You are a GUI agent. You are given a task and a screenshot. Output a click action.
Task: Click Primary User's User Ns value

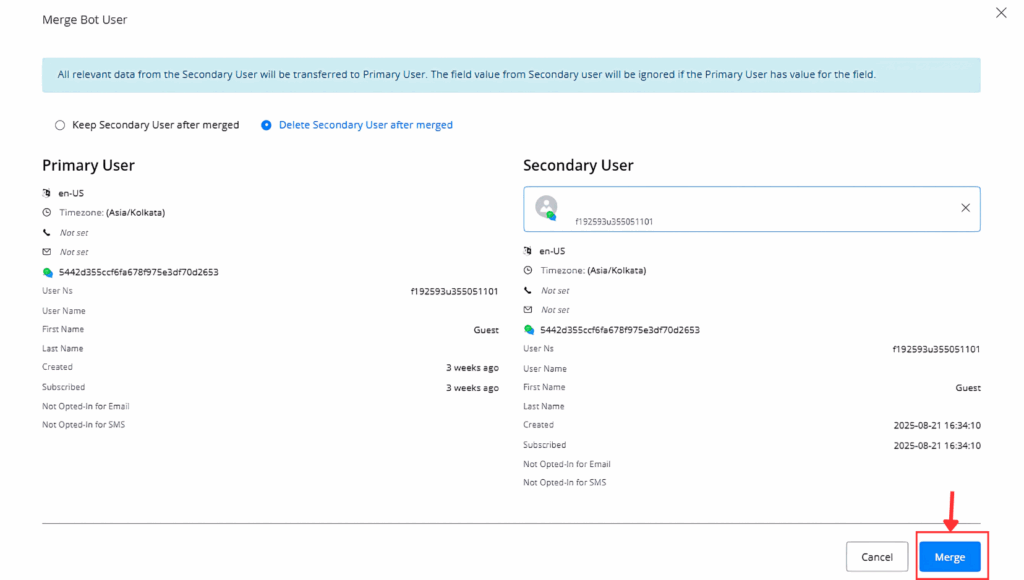tap(454, 291)
